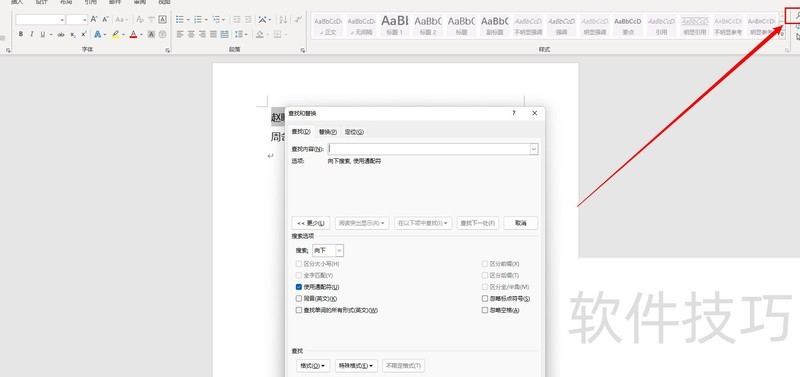Expand 查找内容 history dropdown
The image size is (800, 377).
pos(534,149)
